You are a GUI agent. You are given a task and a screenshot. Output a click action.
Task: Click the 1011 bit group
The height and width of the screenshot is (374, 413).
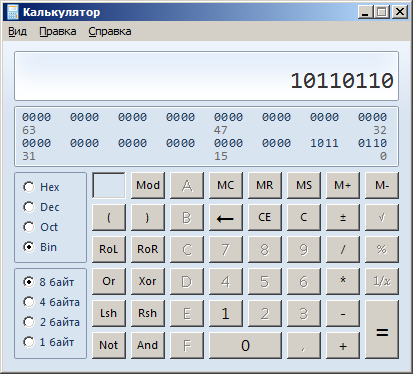(324, 143)
